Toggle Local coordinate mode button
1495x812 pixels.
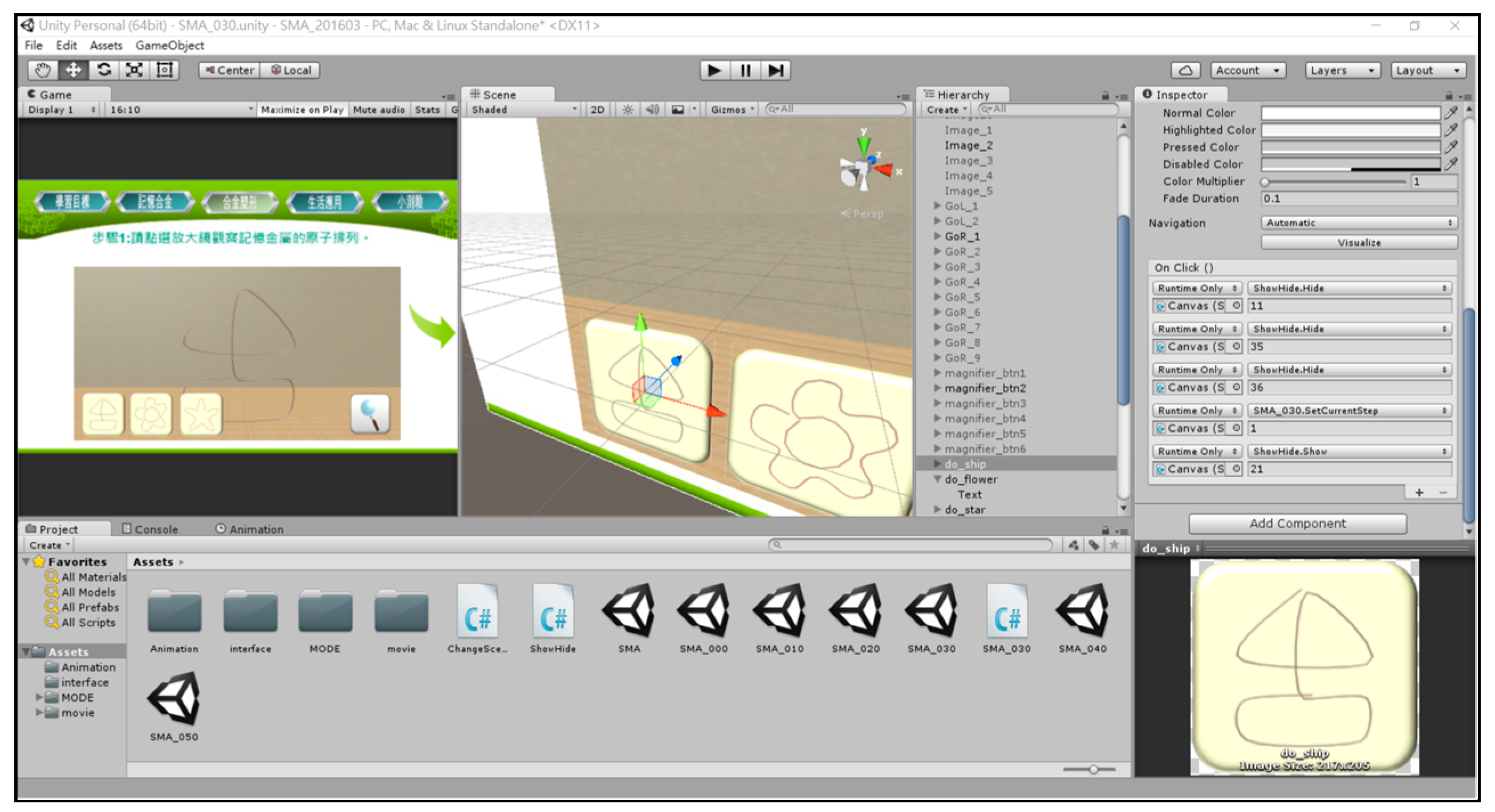[290, 70]
